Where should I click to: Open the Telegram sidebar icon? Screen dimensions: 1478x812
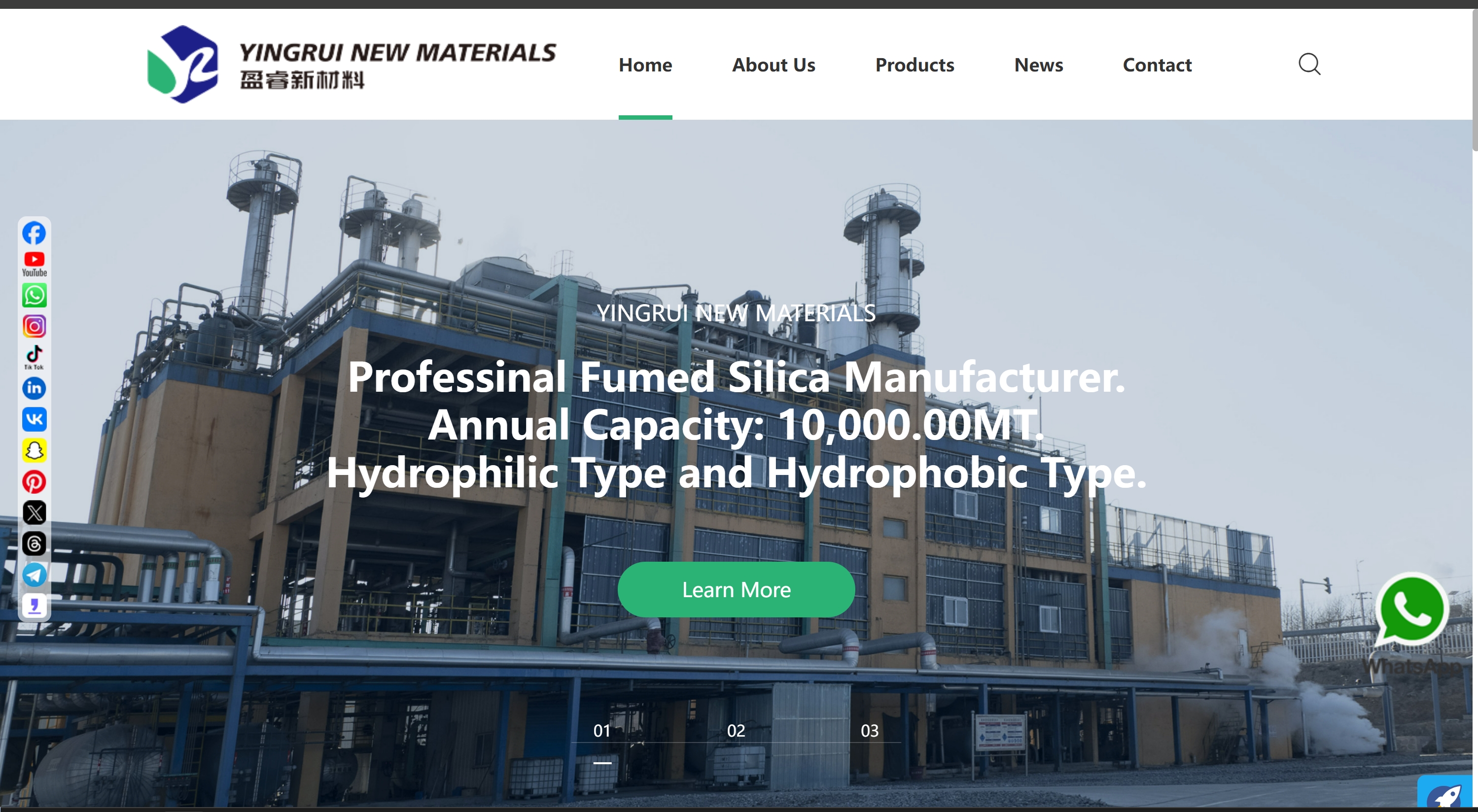click(34, 575)
